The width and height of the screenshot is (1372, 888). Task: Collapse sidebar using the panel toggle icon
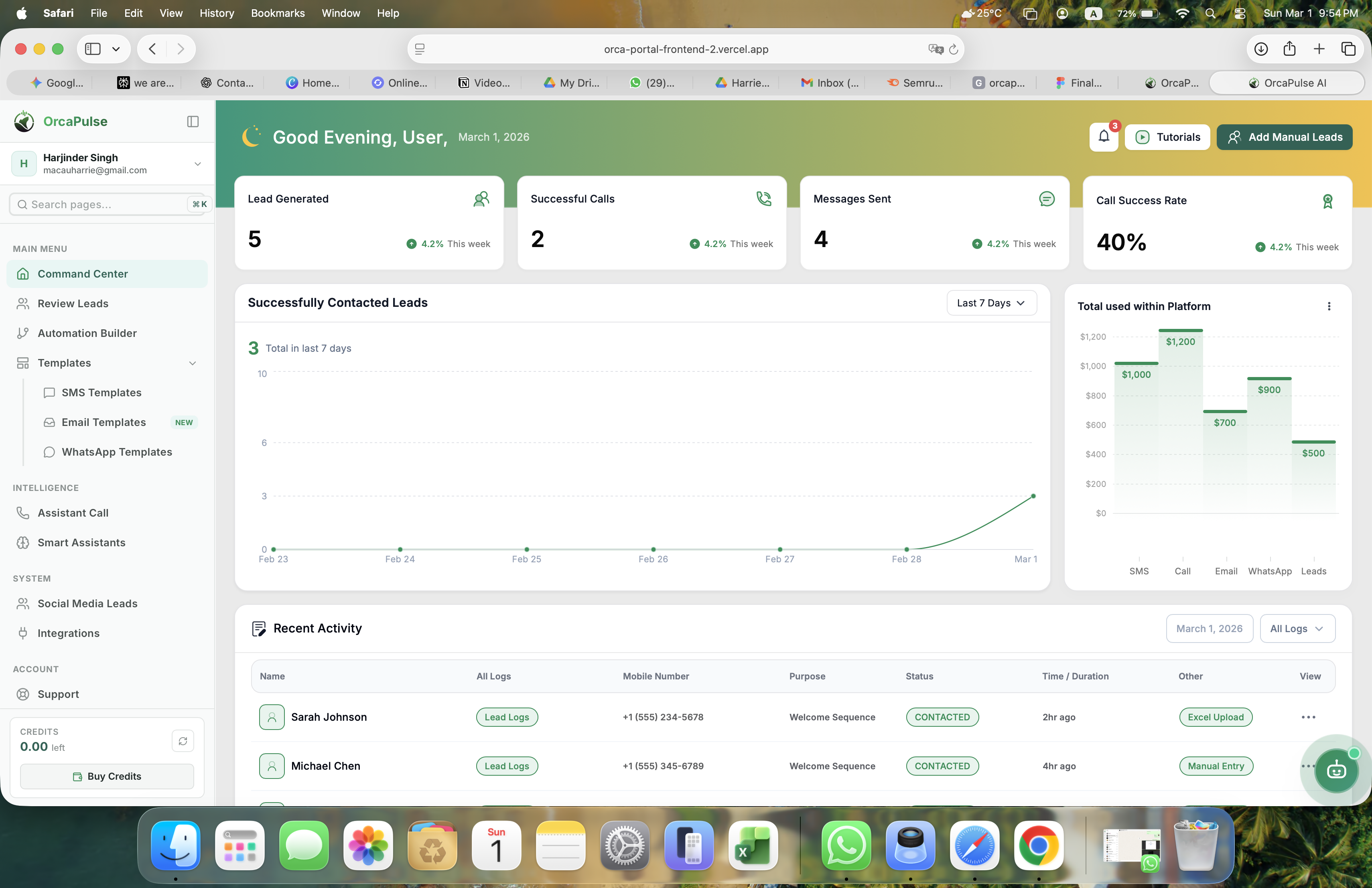(193, 121)
